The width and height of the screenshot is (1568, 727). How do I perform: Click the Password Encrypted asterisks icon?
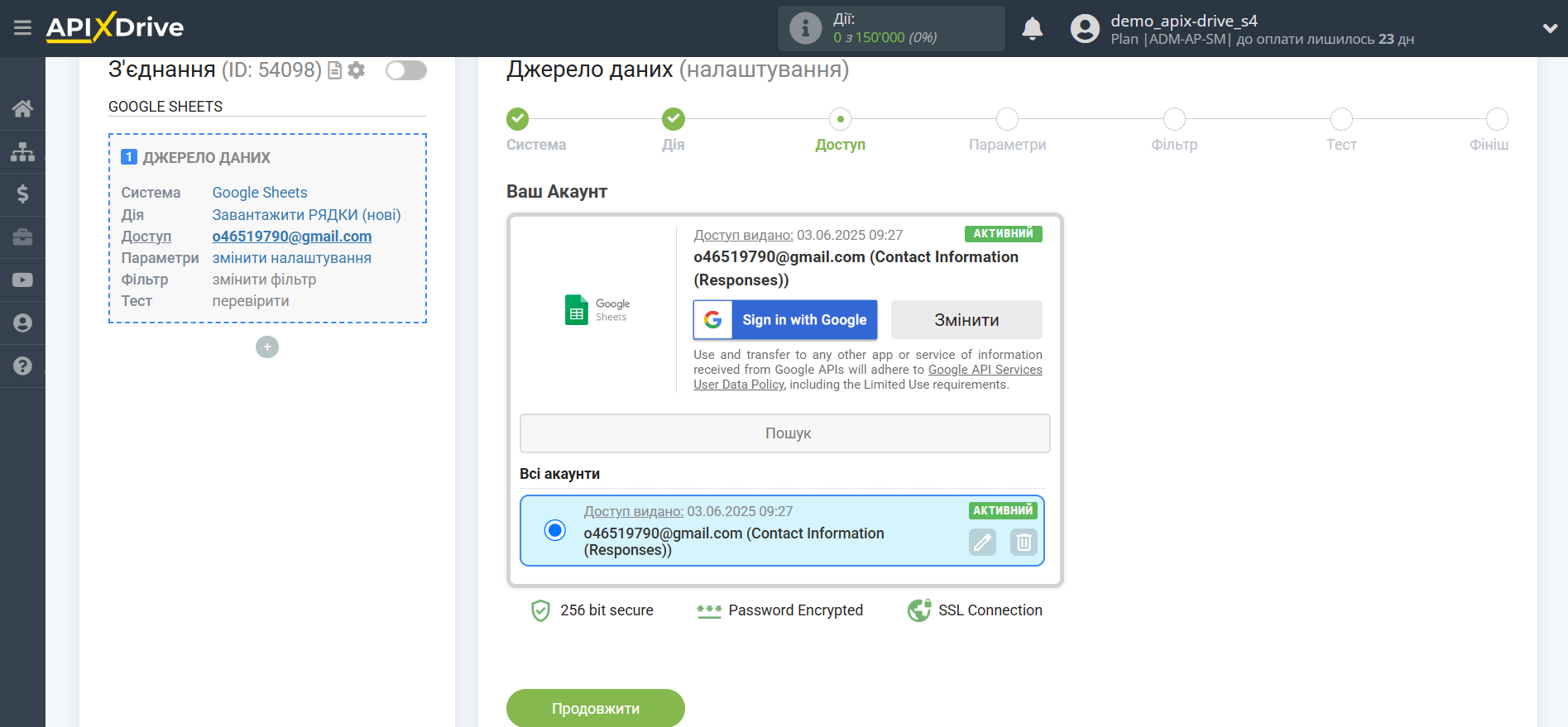coord(709,611)
